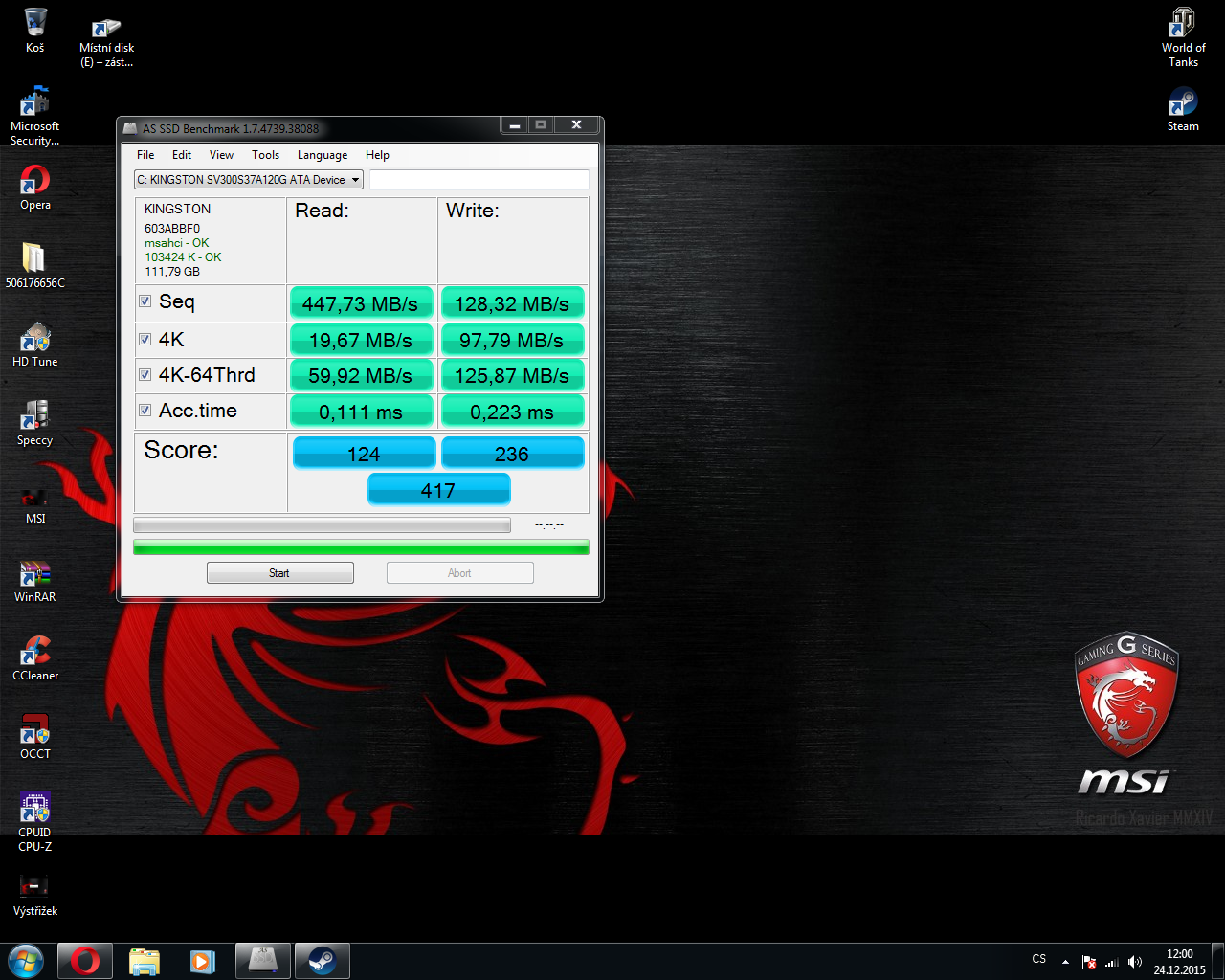The width and height of the screenshot is (1225, 980).
Task: Click 4K-64Thrd write value 125,87 MB/s
Action: pyautogui.click(x=512, y=376)
